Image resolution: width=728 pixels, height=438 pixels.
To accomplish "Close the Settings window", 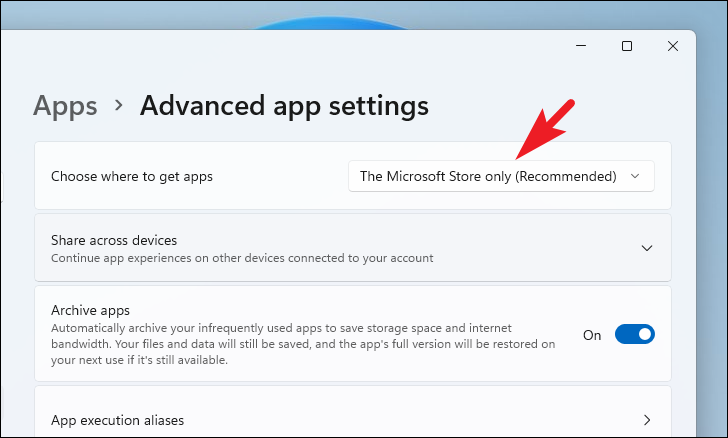I will coord(673,46).
